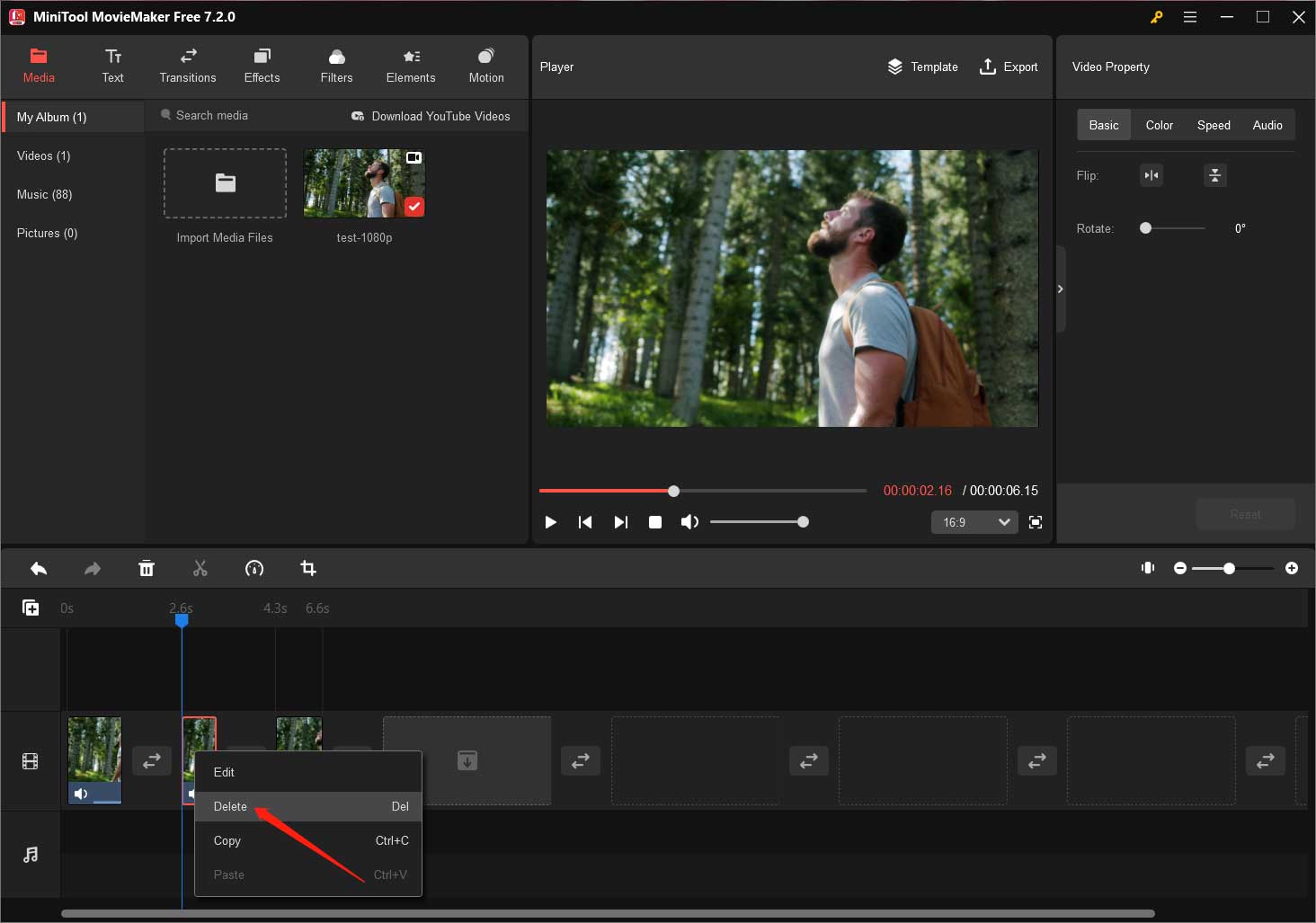Switch to the Basic property tab
Screen dimensions: 1316x923
(x=1104, y=125)
